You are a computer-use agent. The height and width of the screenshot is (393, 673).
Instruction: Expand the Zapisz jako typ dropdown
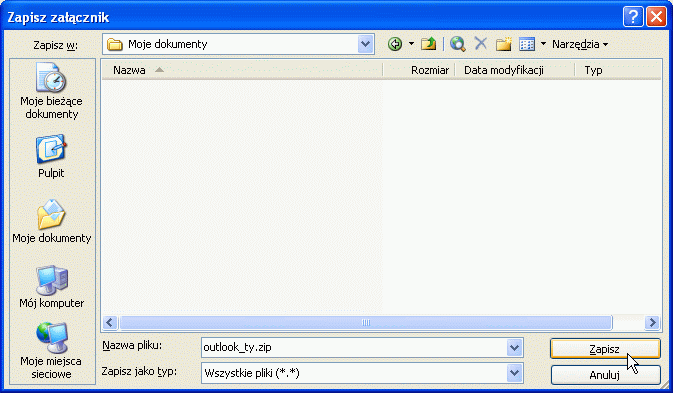coord(514,373)
